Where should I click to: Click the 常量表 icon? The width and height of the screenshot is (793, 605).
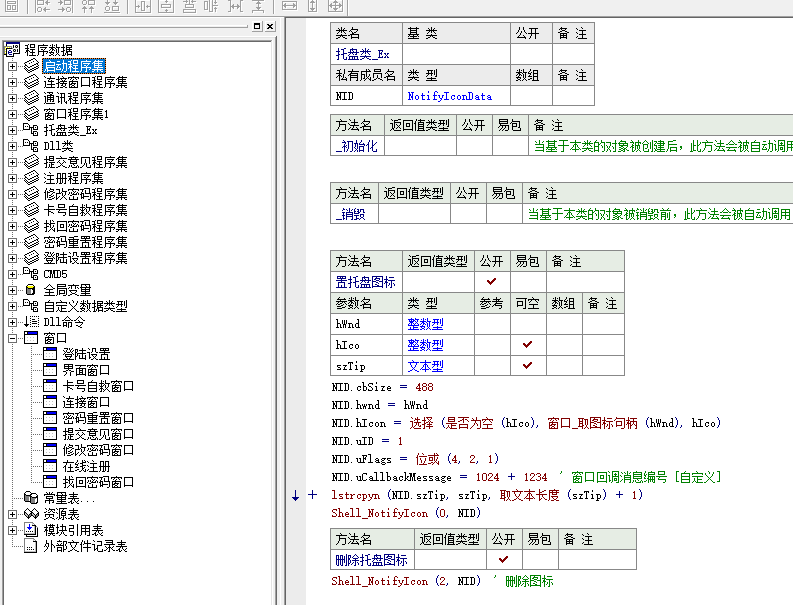(x=31, y=498)
